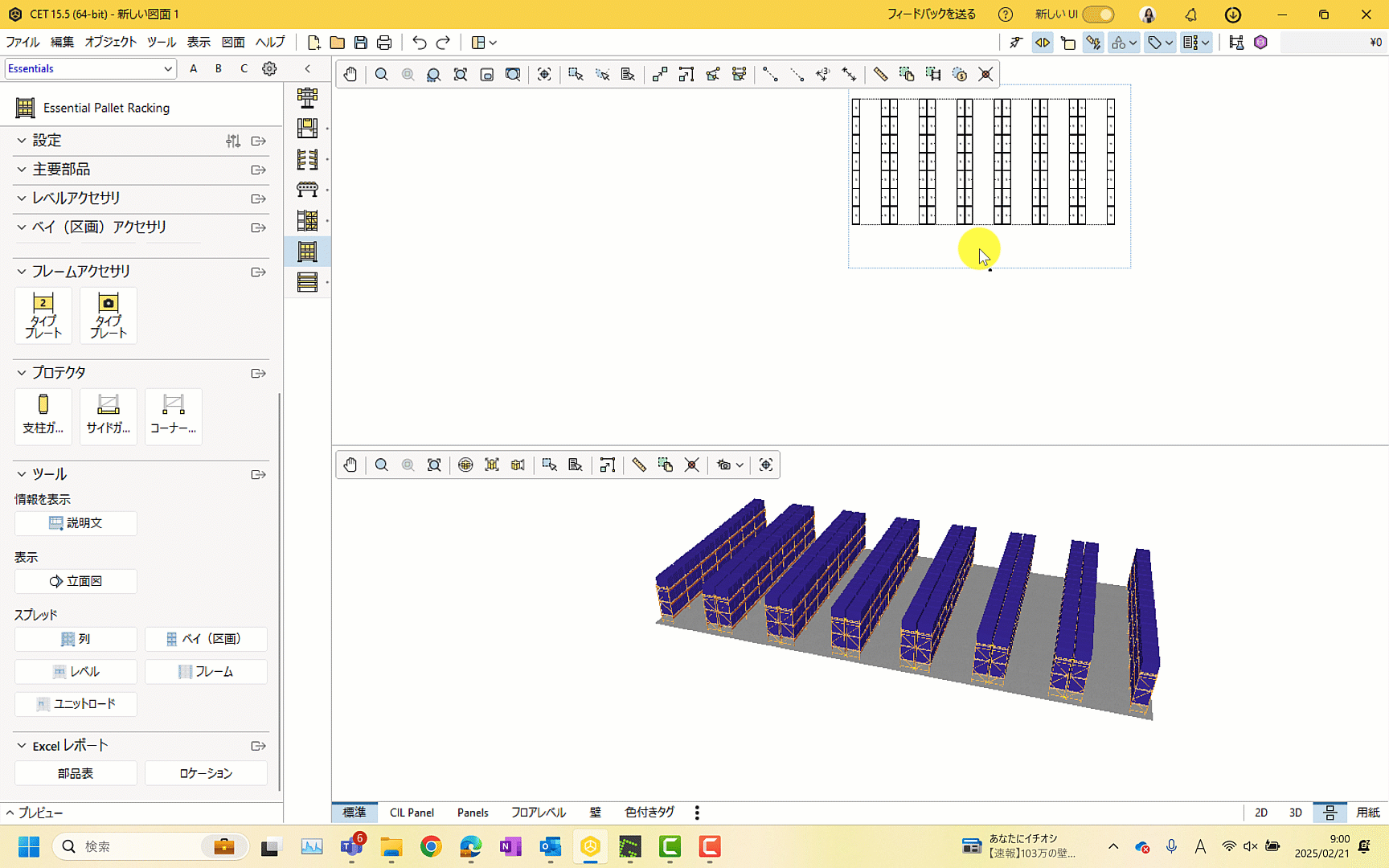This screenshot has height=868, width=1389.
Task: Open Outlook from the taskbar
Action: (x=551, y=846)
